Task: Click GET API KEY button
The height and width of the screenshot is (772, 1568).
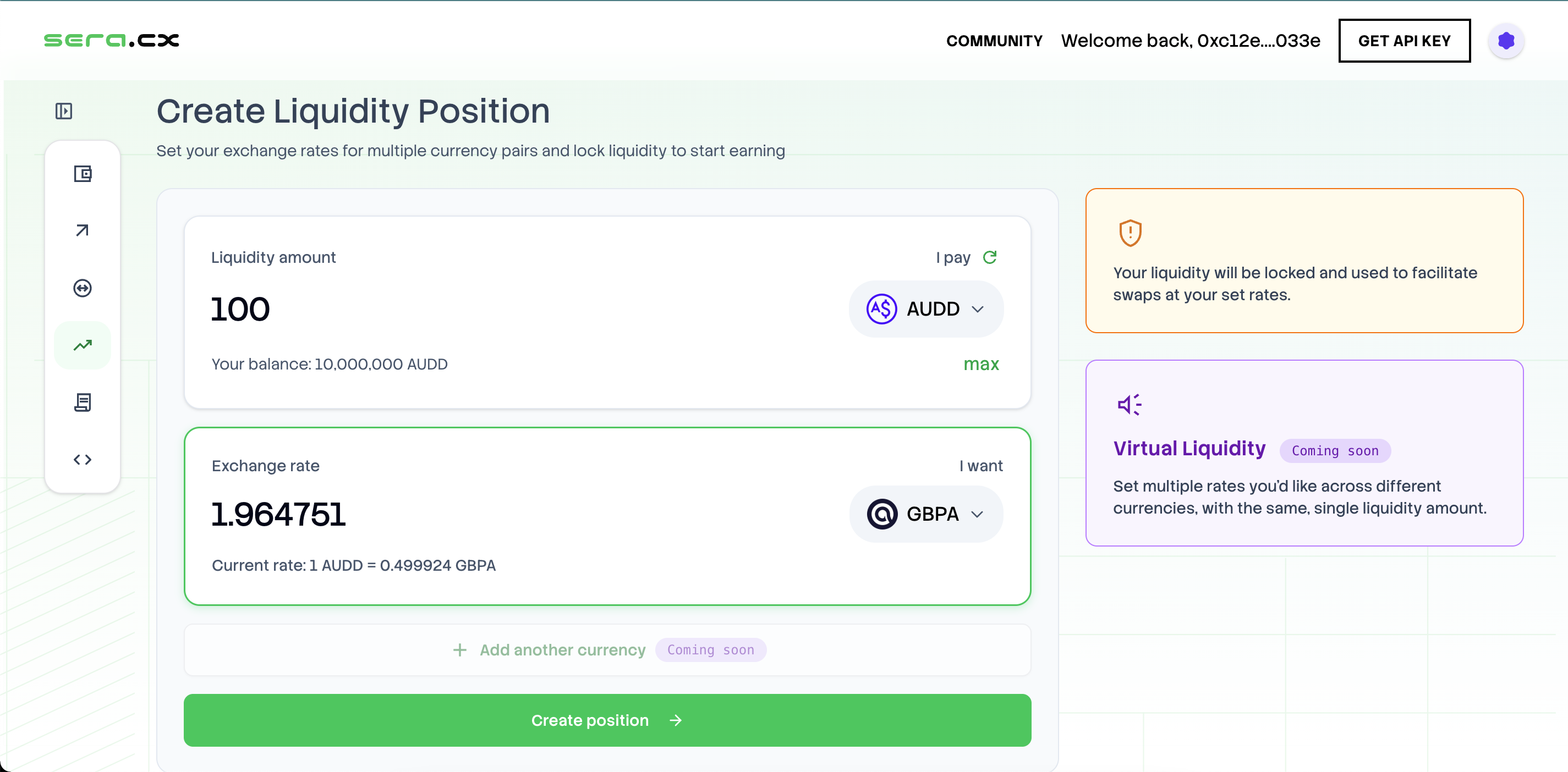Action: pos(1404,40)
